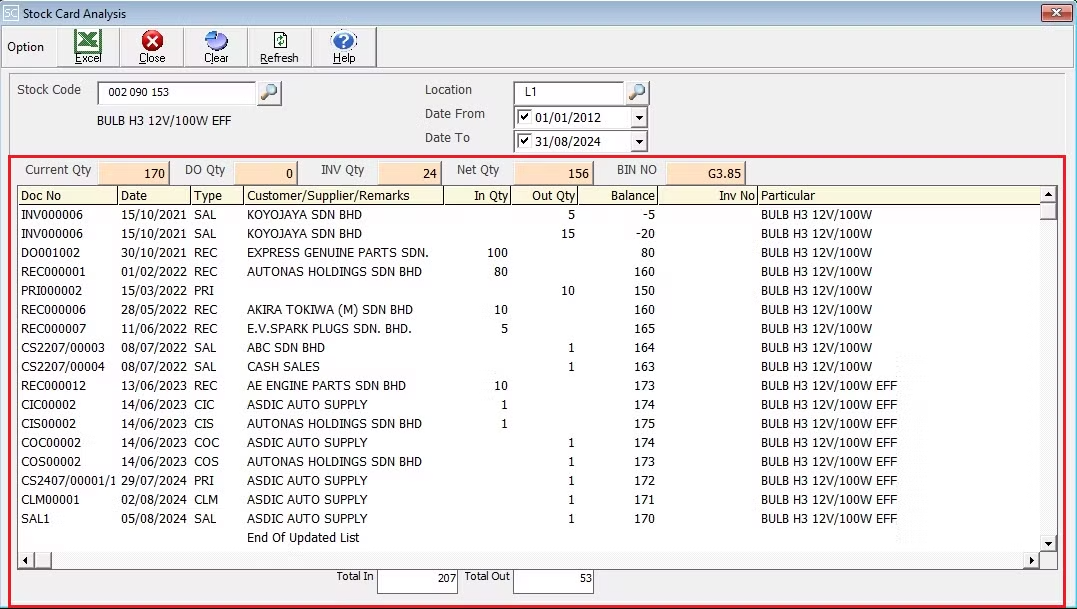Click the Out Qty column header
The image size is (1077, 609).
pos(545,196)
